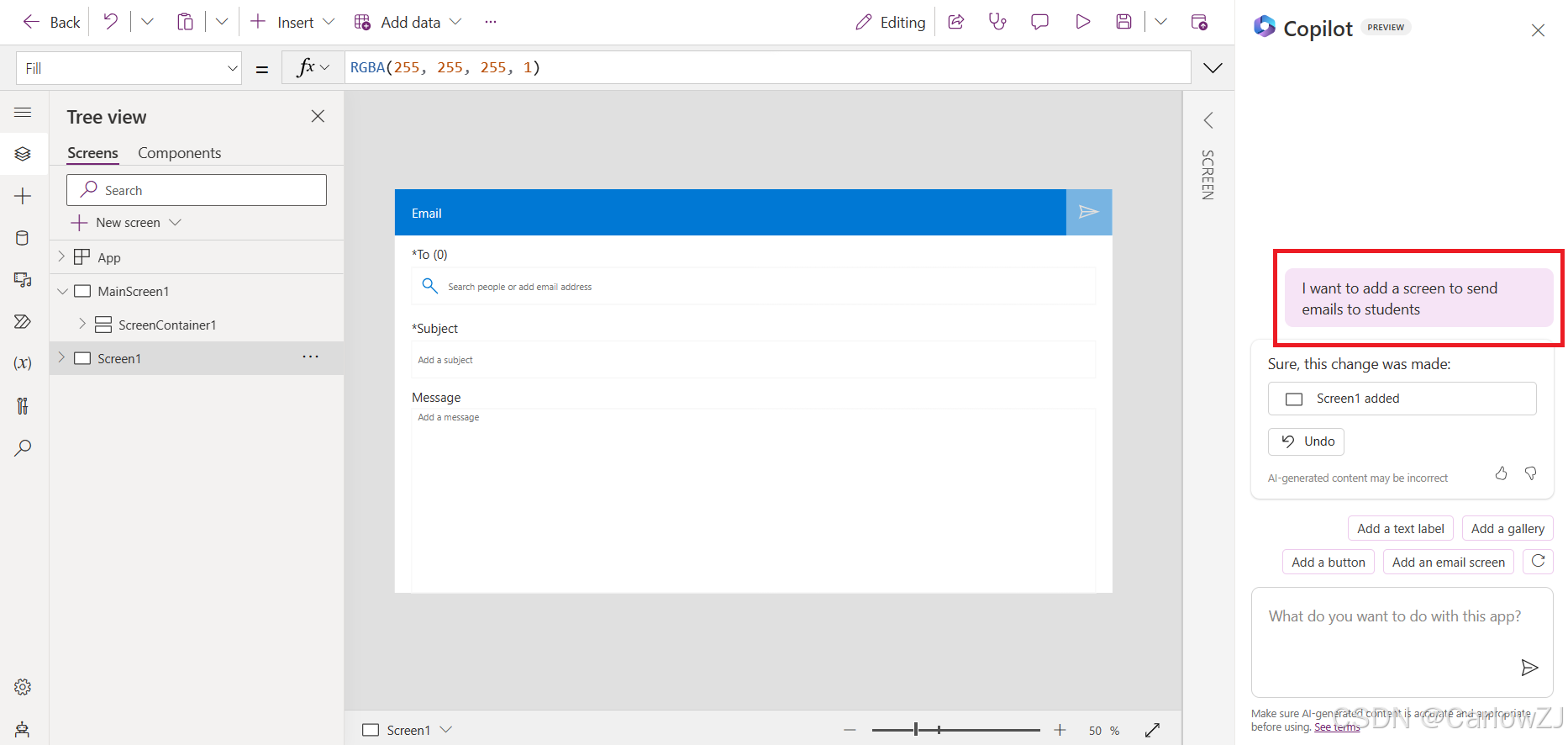Click the Tree view Search box
The image size is (1568, 745).
(197, 190)
